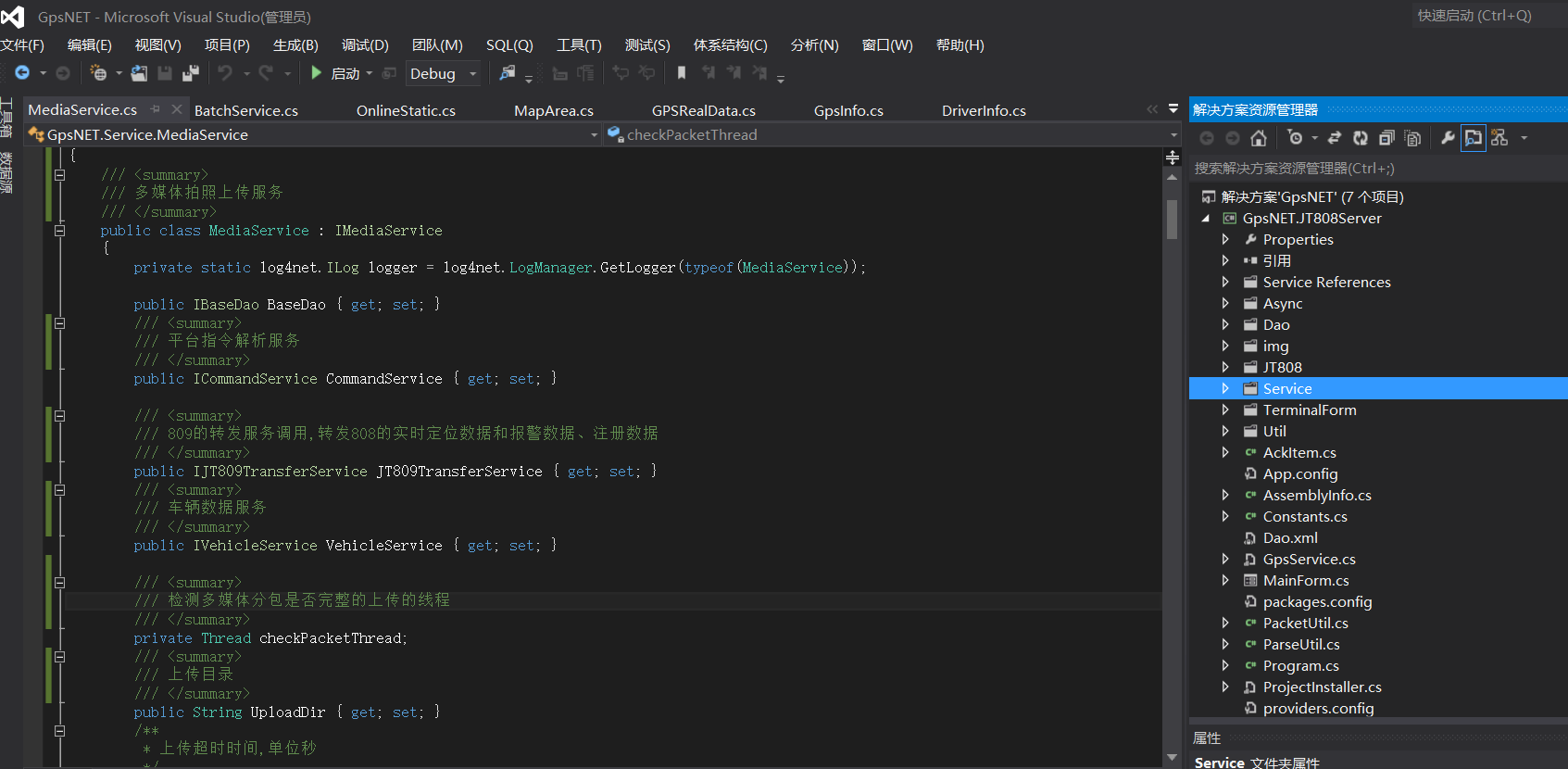
Task: Click the editor vertical scrollbar thumb
Action: [x=1173, y=220]
